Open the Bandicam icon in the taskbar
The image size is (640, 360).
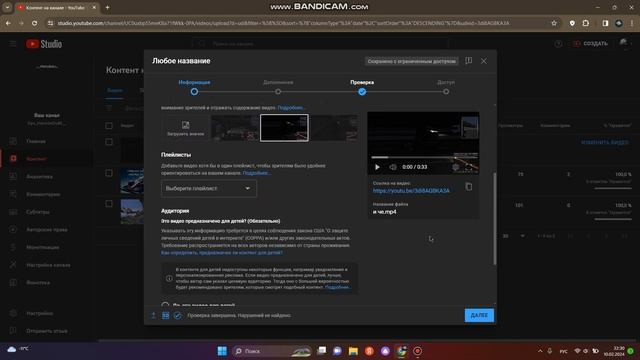coord(418,351)
